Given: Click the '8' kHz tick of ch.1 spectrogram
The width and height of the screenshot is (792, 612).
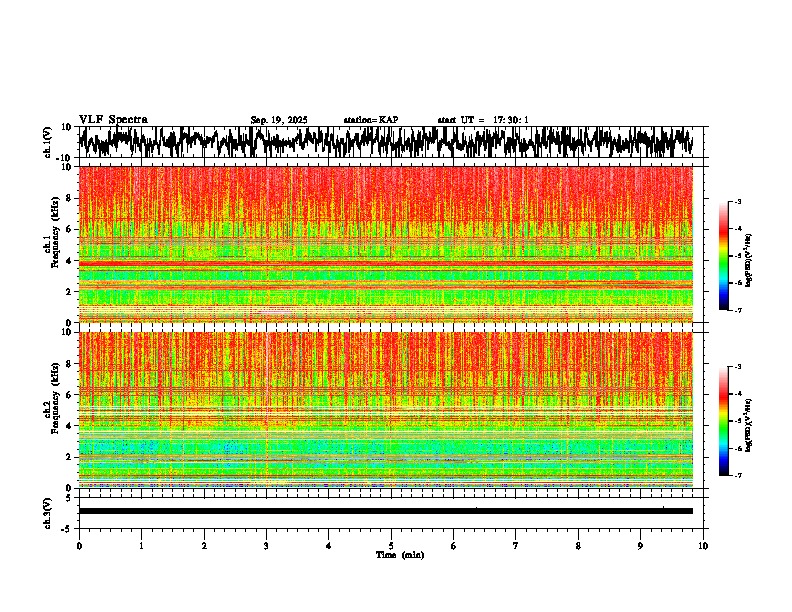Looking at the screenshot, I should click(70, 198).
